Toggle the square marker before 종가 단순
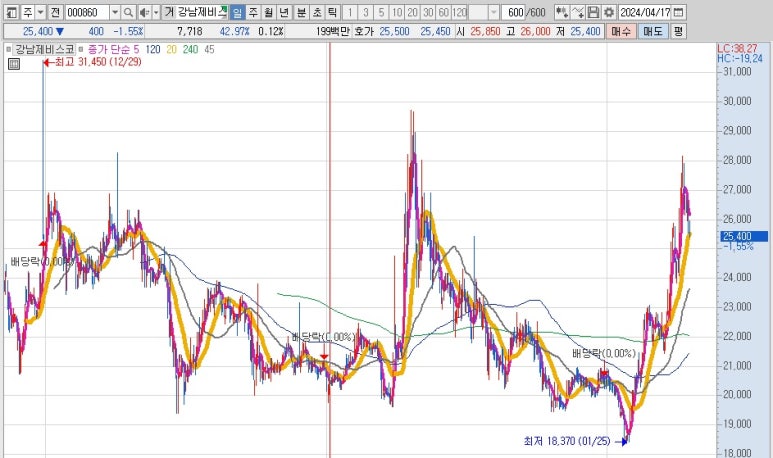The image size is (773, 458). pyautogui.click(x=81, y=49)
